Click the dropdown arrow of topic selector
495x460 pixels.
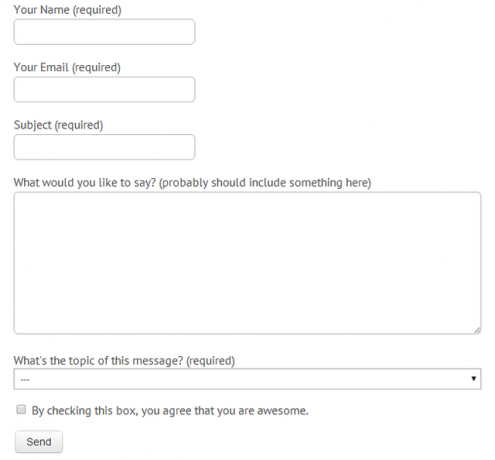473,379
